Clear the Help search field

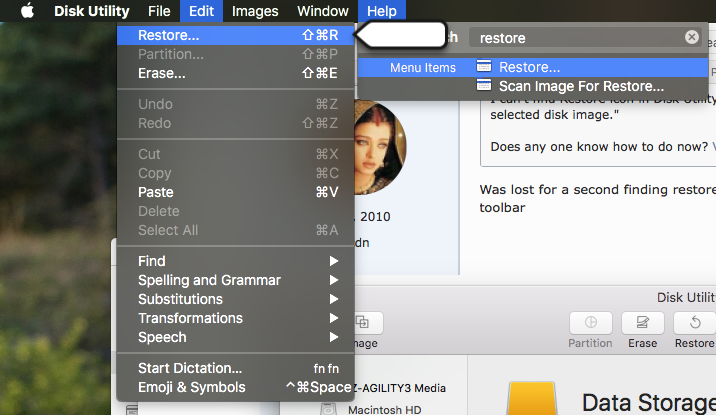[x=691, y=37]
